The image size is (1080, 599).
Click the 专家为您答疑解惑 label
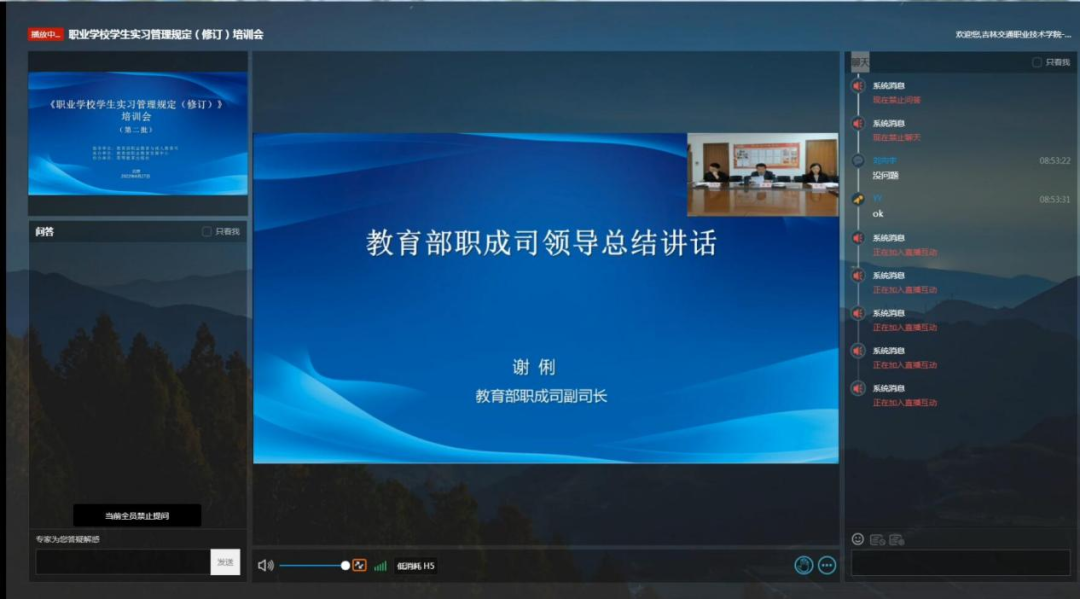[68, 539]
